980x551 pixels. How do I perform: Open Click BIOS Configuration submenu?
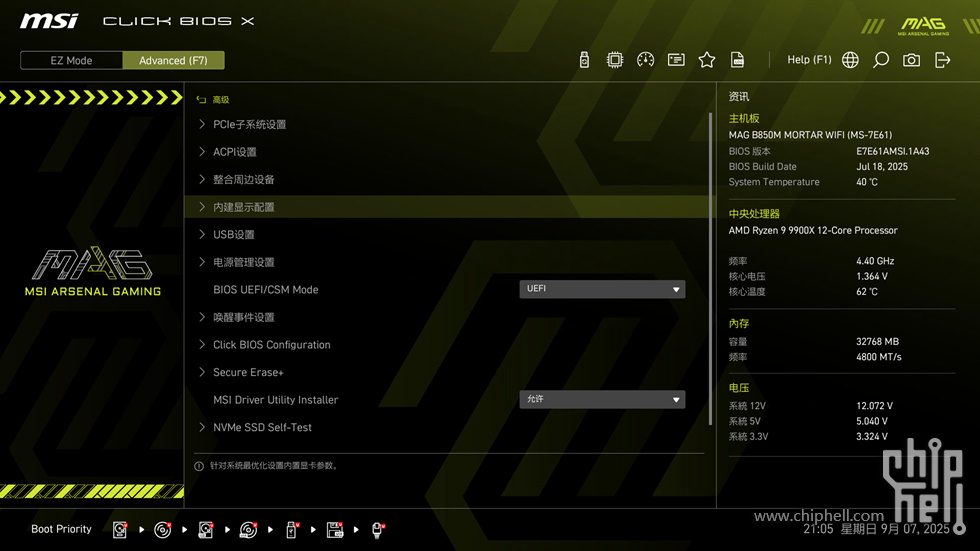(x=449, y=344)
